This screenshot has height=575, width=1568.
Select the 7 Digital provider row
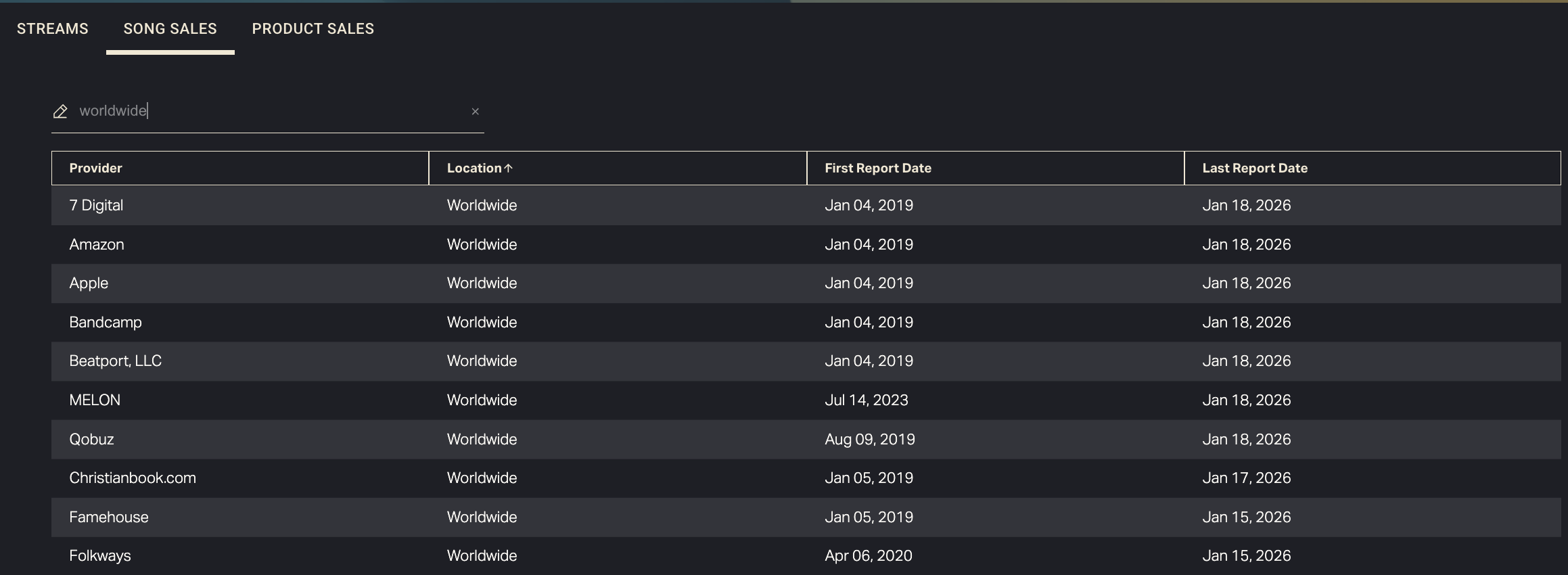tap(96, 206)
